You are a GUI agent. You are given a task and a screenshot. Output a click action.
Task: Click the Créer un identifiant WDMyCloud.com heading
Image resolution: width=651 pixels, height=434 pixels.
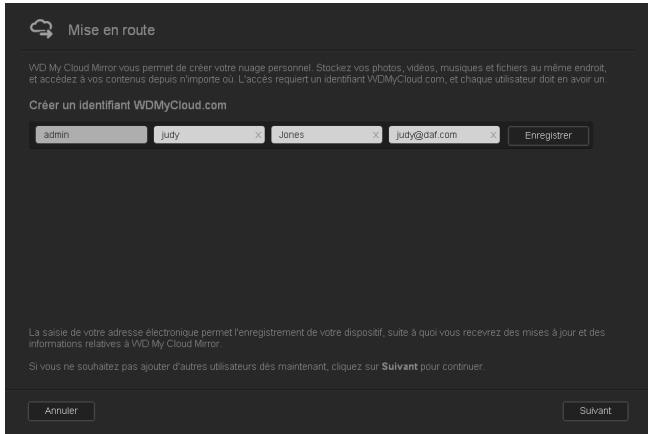(128, 105)
